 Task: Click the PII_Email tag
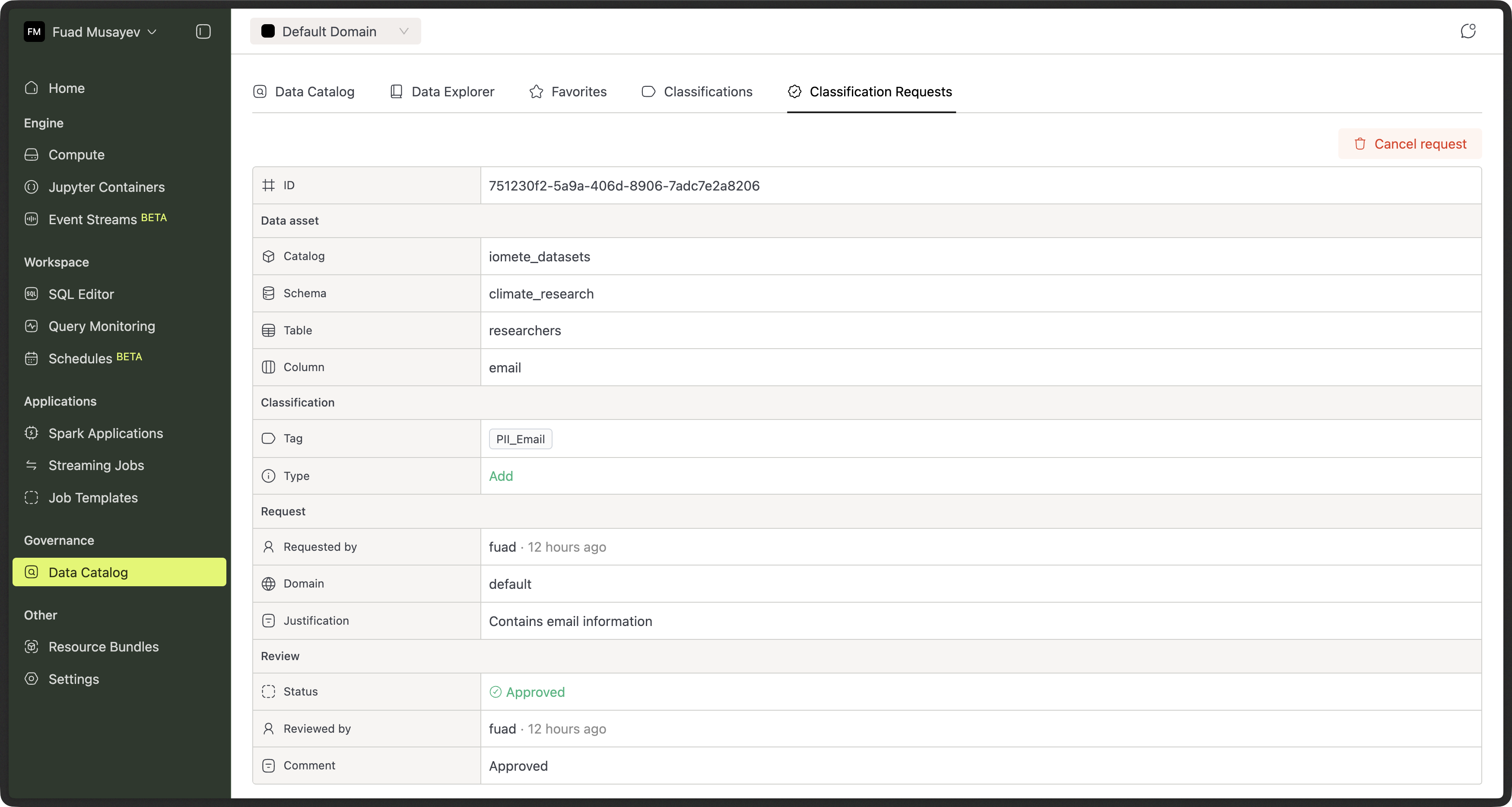520,439
